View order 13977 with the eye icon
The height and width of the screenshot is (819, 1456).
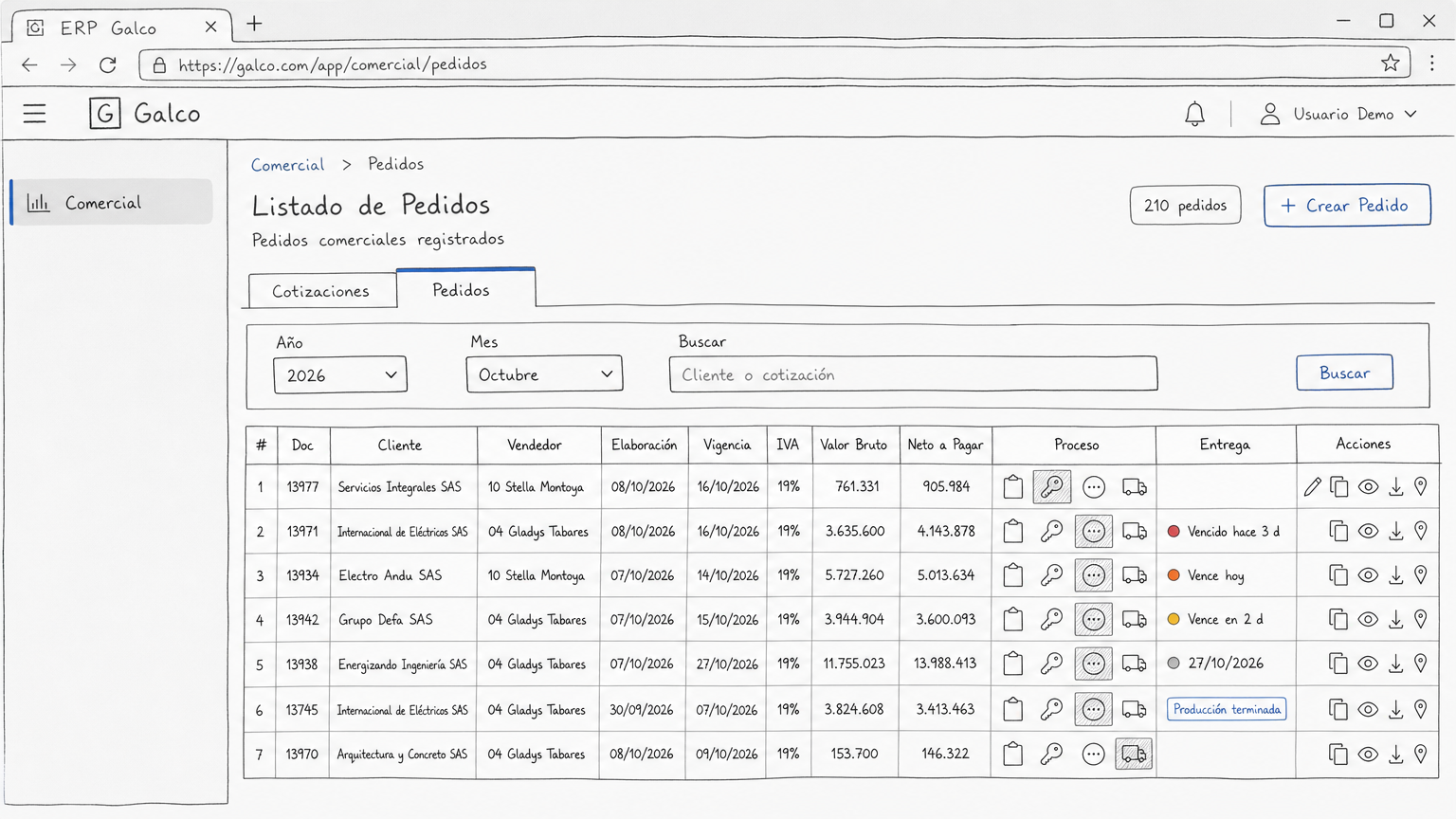[1368, 487]
